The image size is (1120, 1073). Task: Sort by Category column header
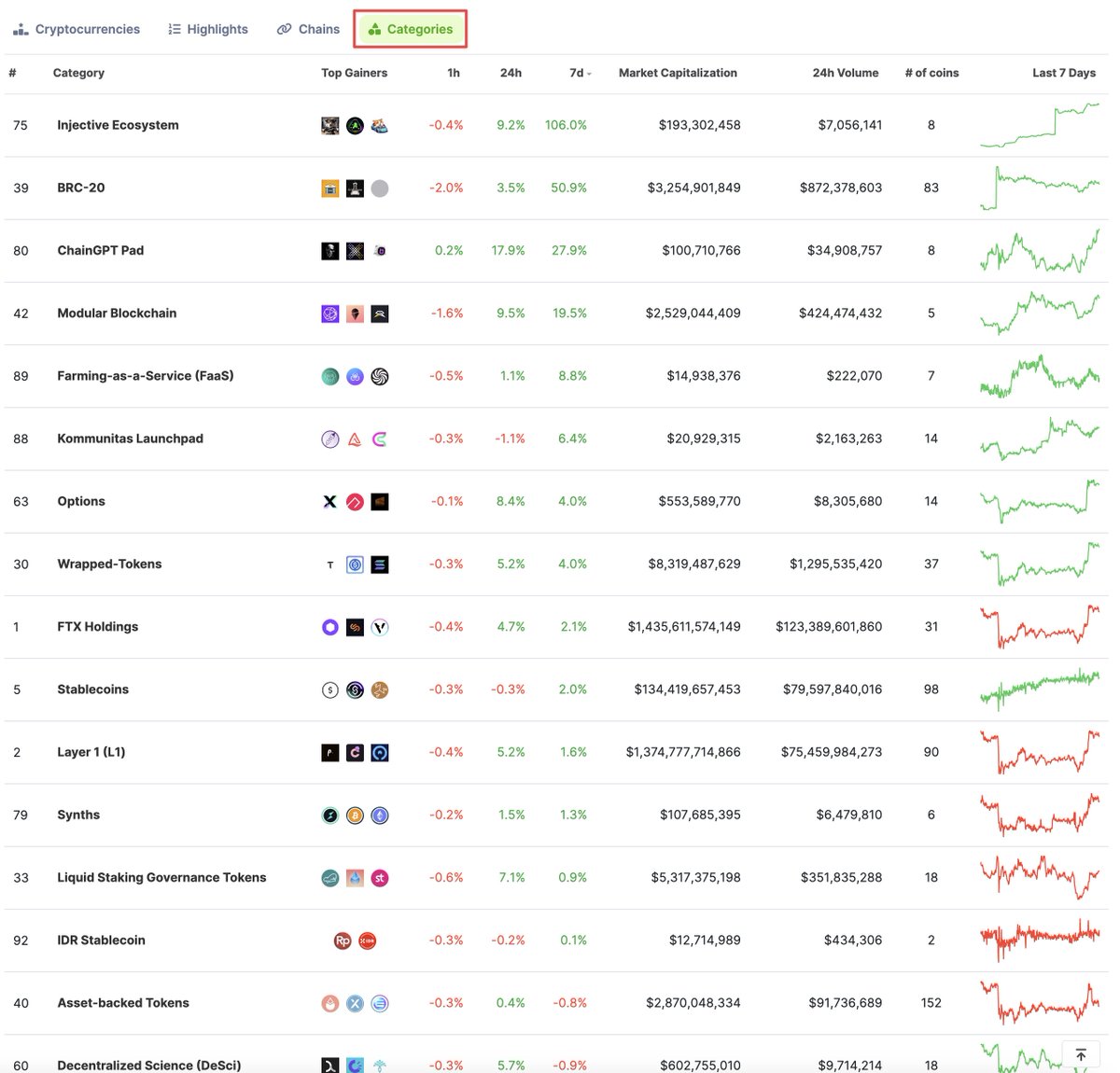[x=78, y=73]
